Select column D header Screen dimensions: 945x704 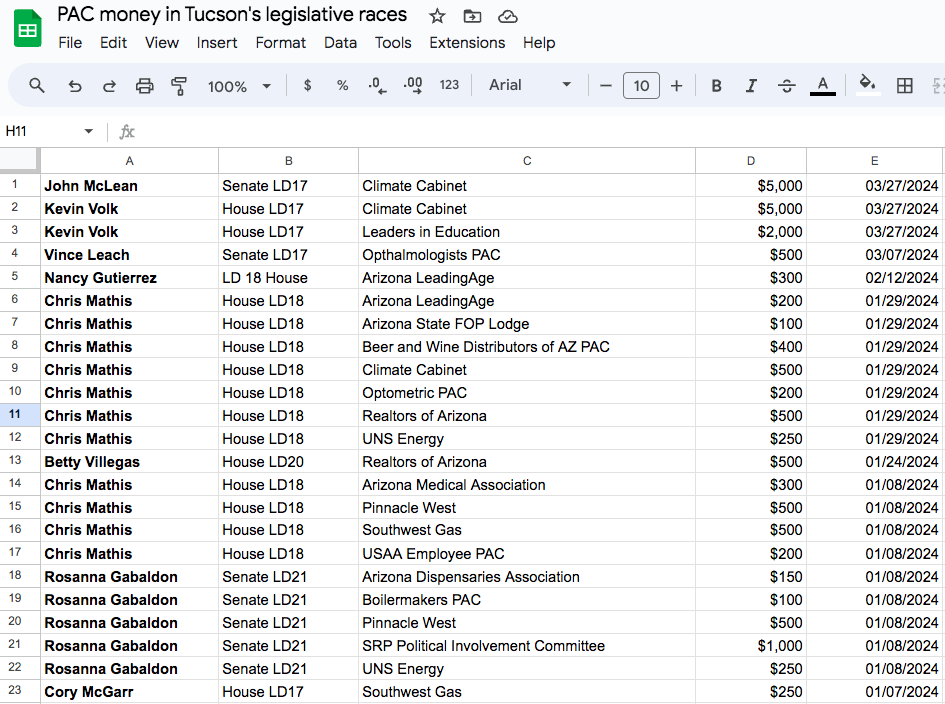coord(751,161)
